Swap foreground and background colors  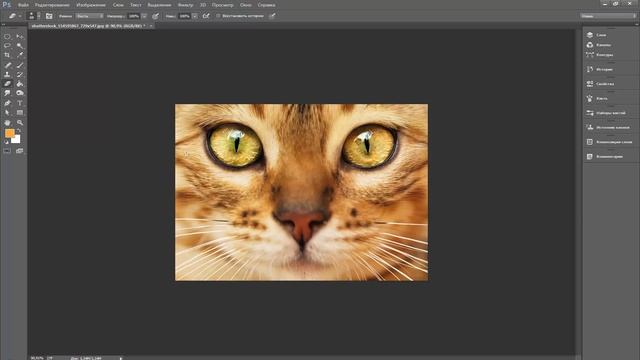19,131
